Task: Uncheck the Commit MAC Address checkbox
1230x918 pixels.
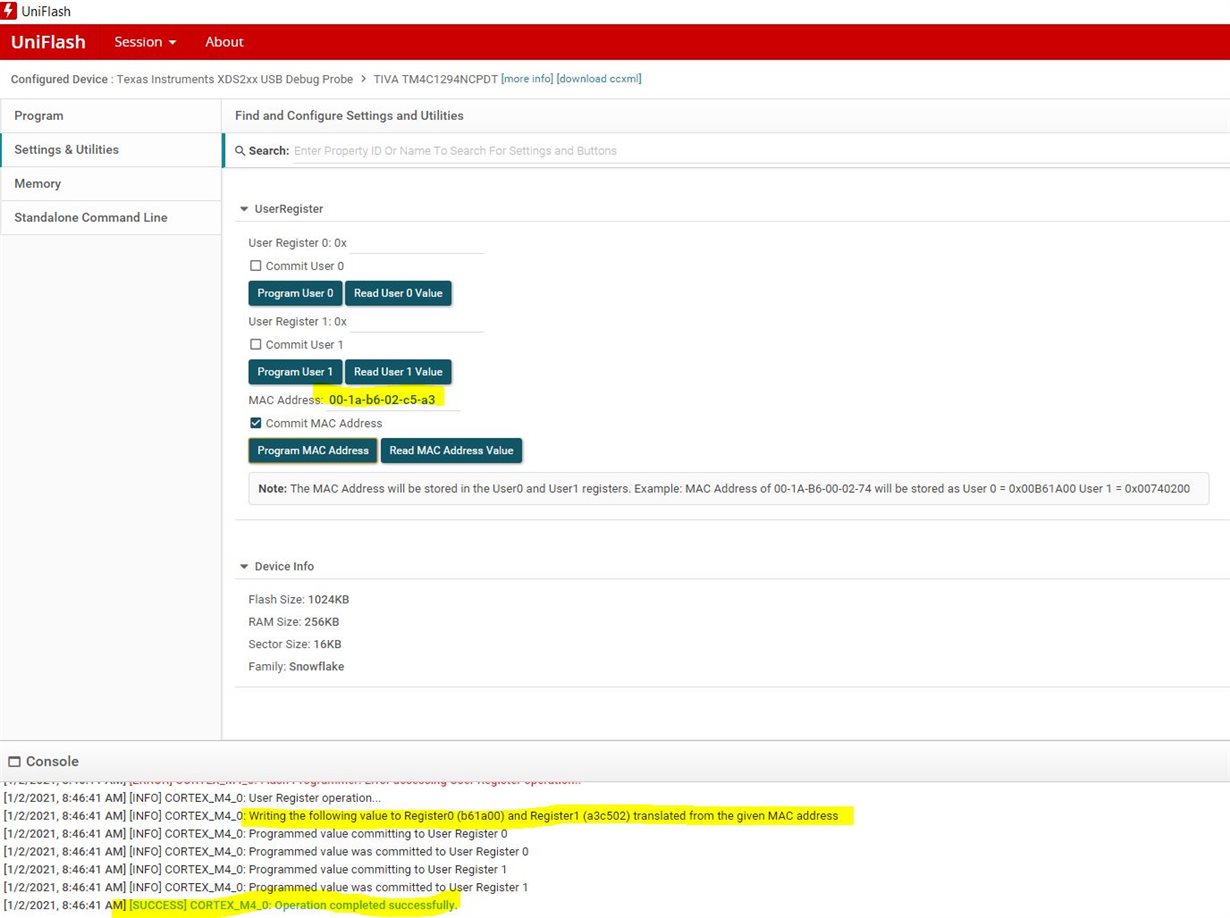Action: click(x=256, y=423)
